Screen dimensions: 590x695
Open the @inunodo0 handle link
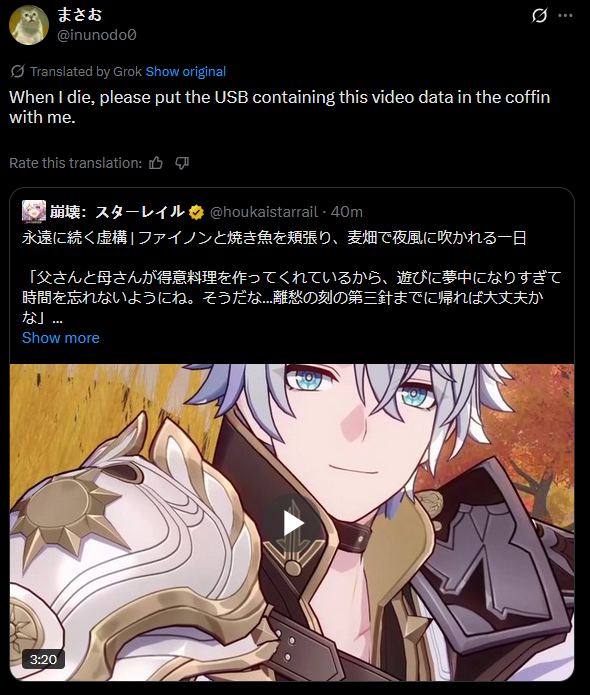click(x=97, y=35)
